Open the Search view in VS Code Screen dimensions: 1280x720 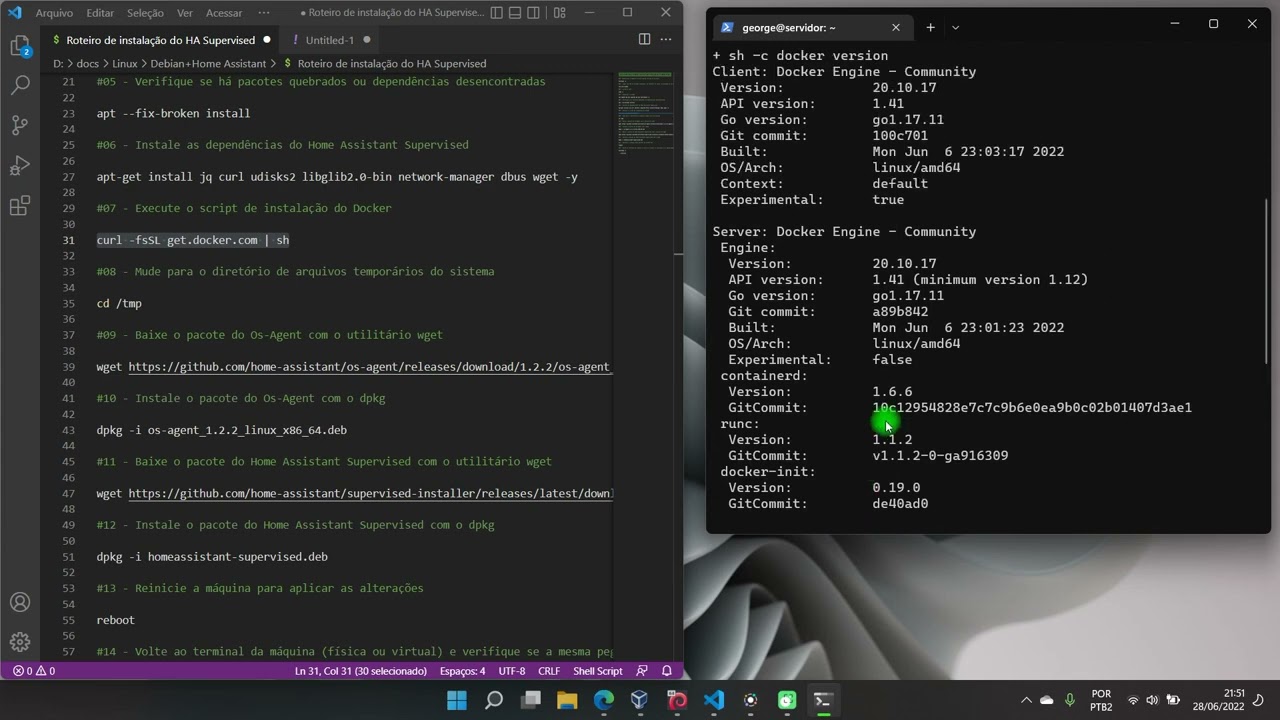20,85
